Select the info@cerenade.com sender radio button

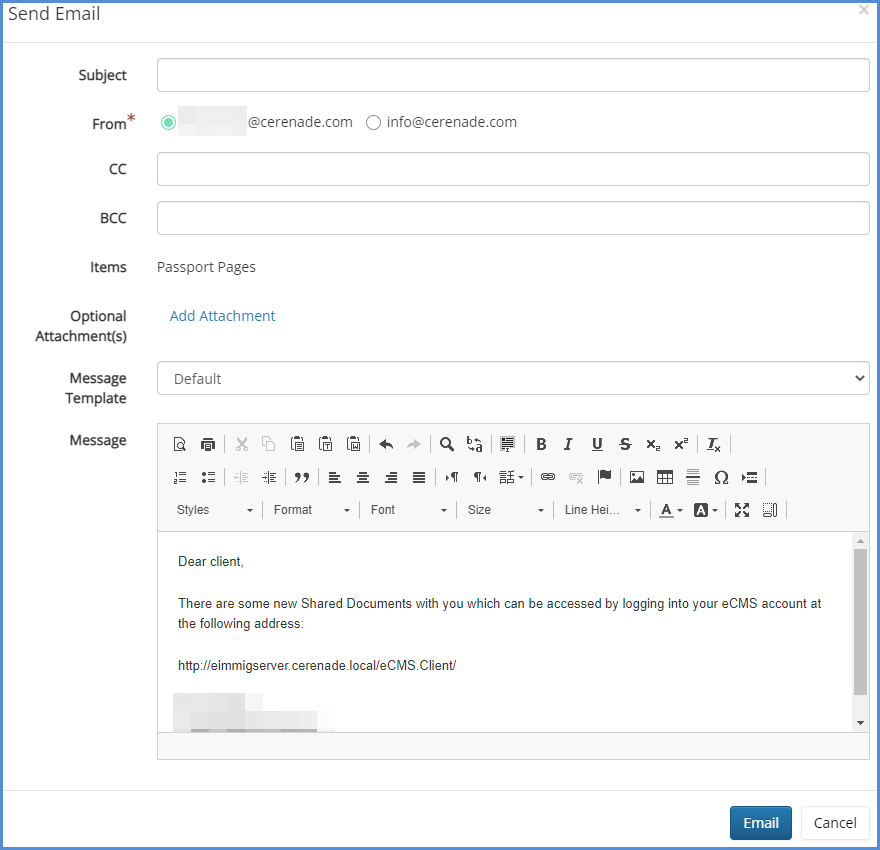373,122
